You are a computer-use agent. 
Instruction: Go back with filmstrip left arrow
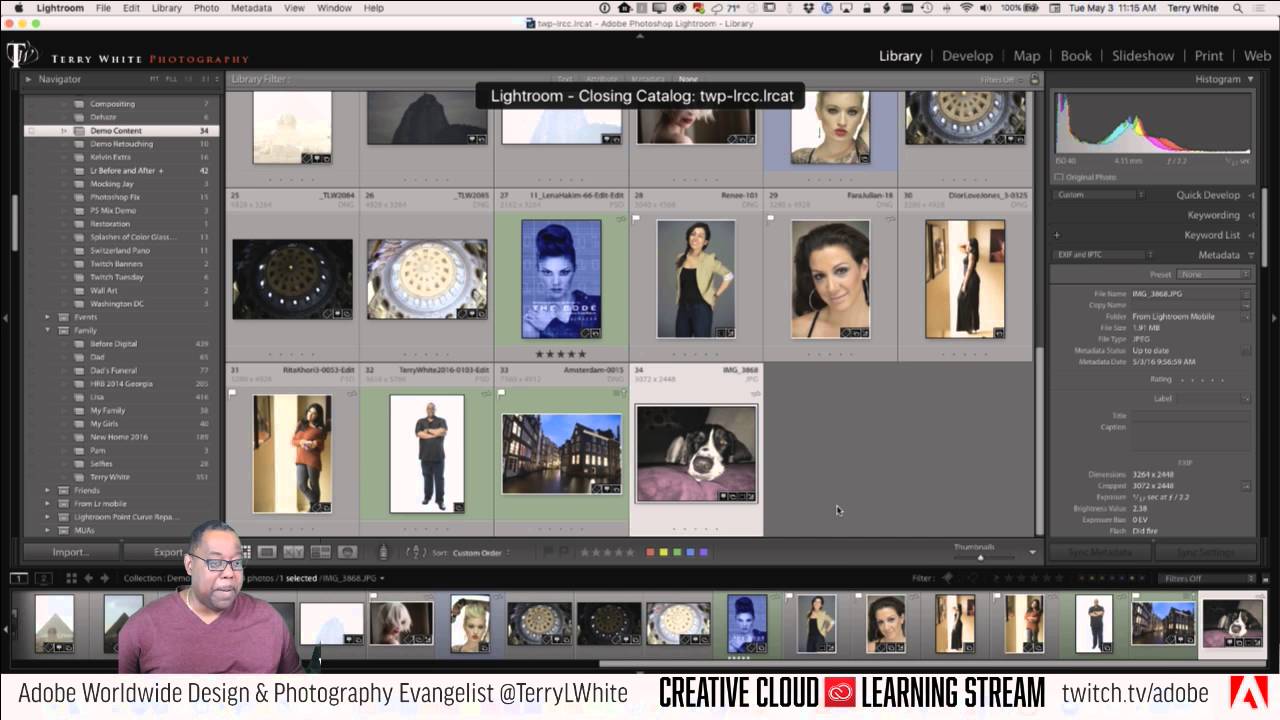(x=88, y=578)
